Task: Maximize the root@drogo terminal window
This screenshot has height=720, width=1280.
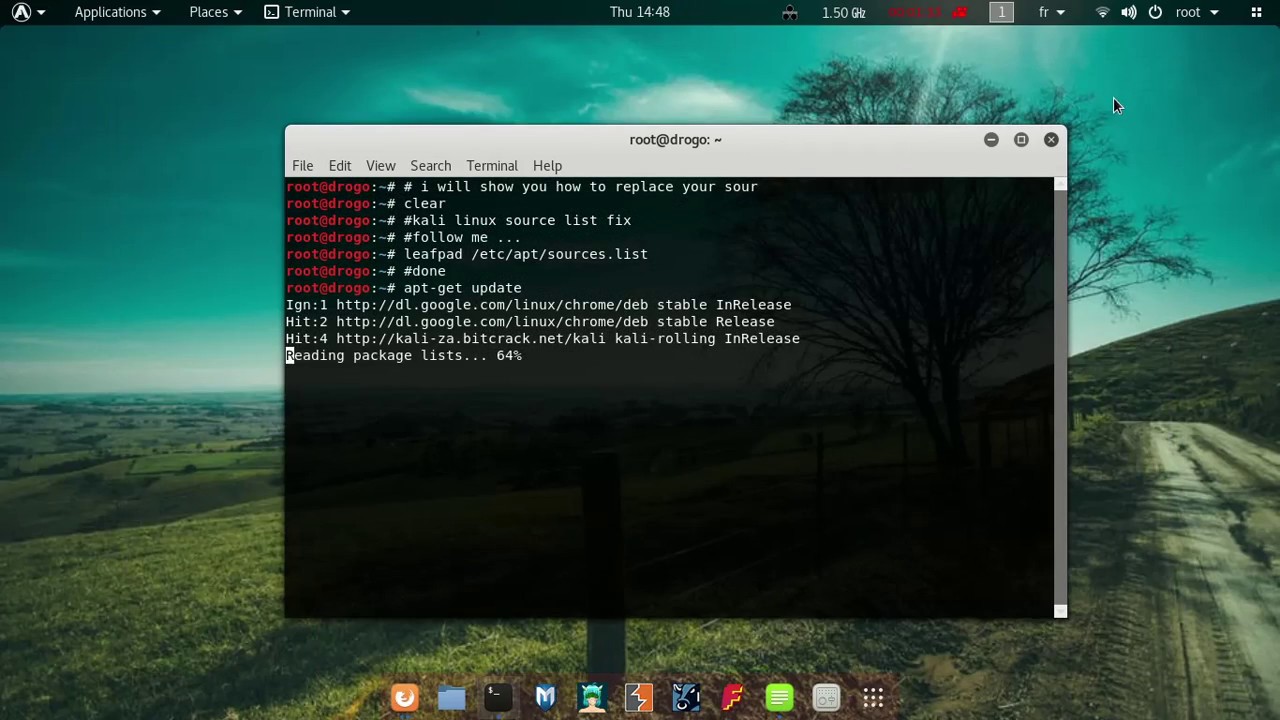Action: tap(1021, 140)
